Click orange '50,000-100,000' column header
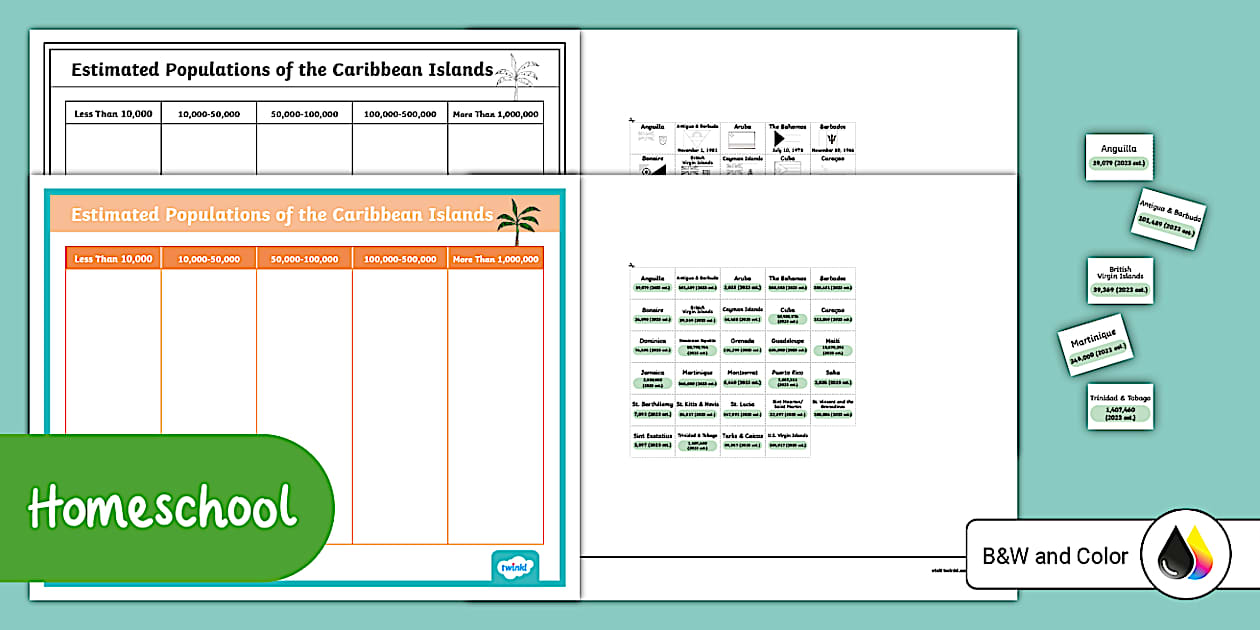Image resolution: width=1260 pixels, height=630 pixels. 304,259
